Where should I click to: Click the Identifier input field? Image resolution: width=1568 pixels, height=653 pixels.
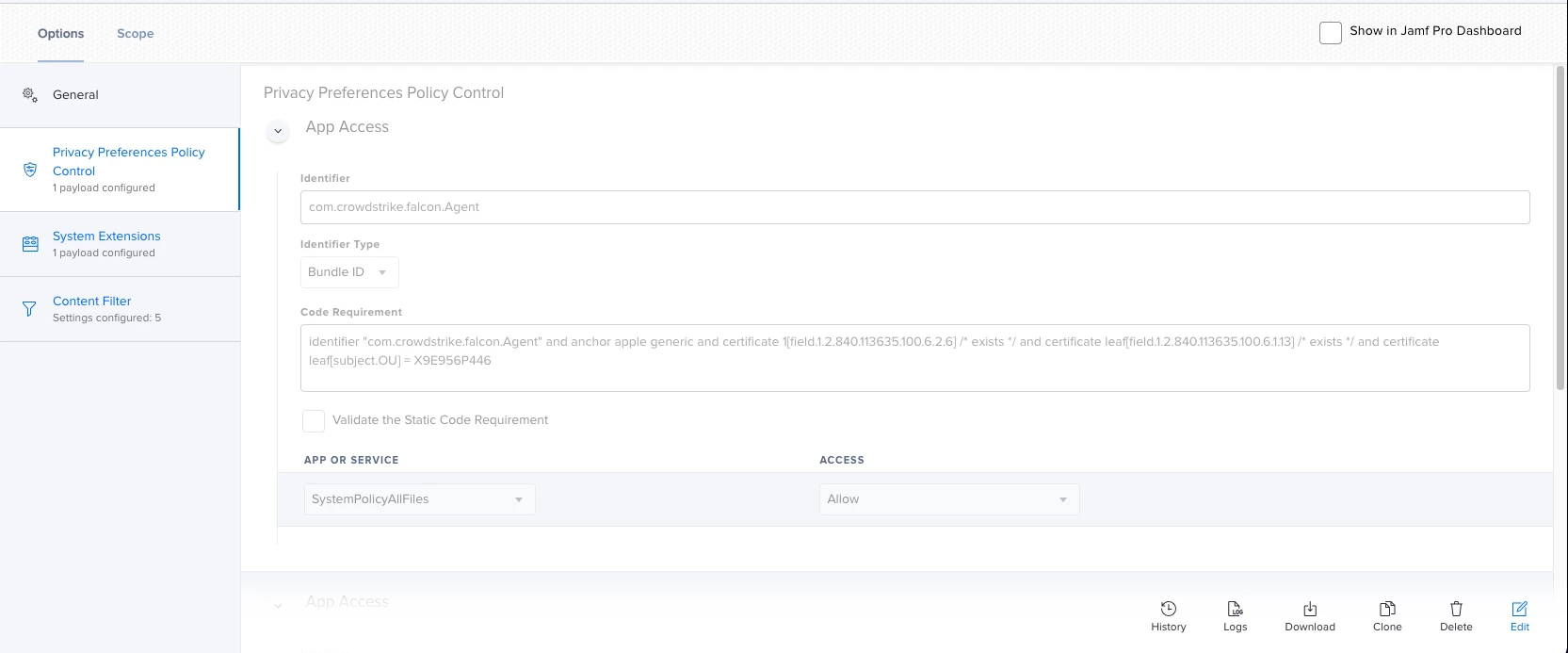[914, 207]
